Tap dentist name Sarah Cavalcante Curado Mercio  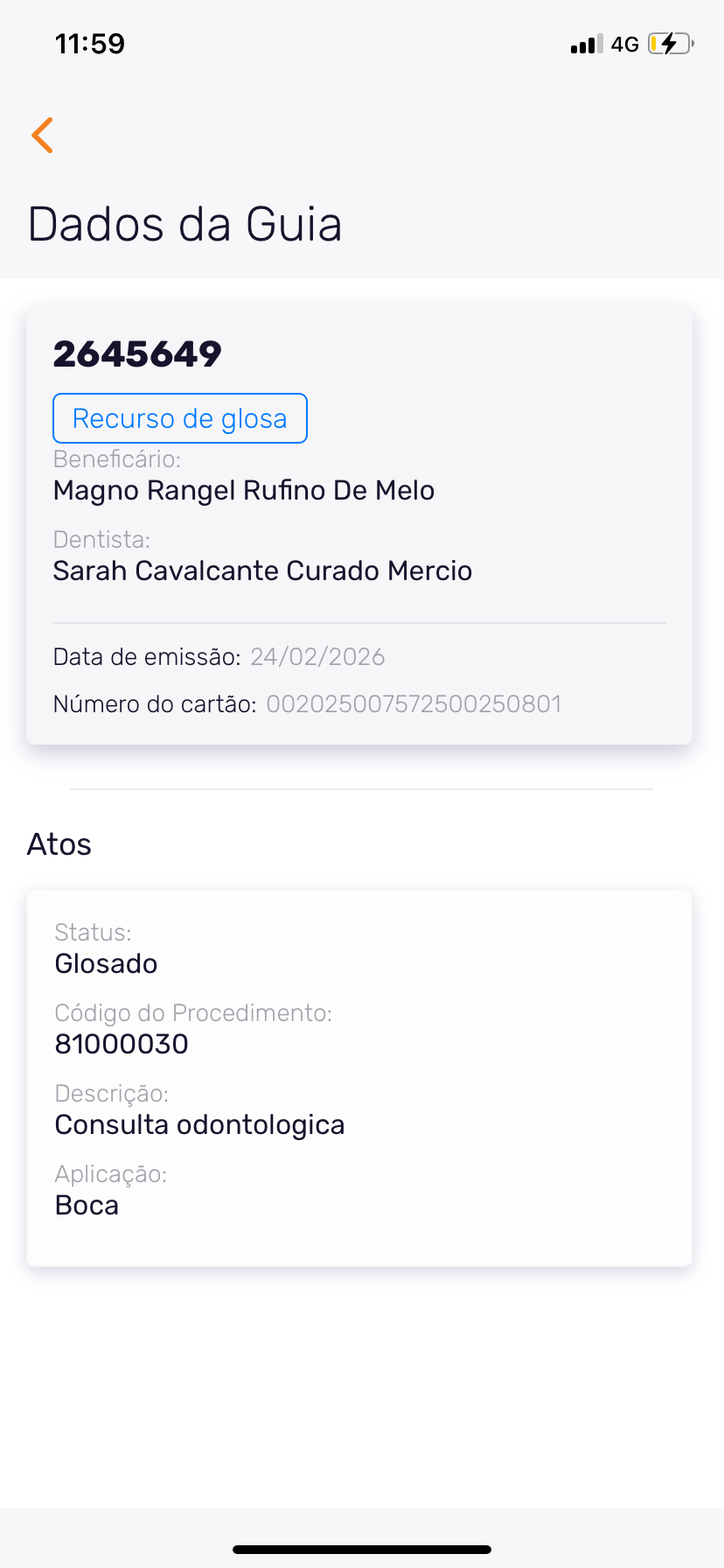click(x=262, y=570)
